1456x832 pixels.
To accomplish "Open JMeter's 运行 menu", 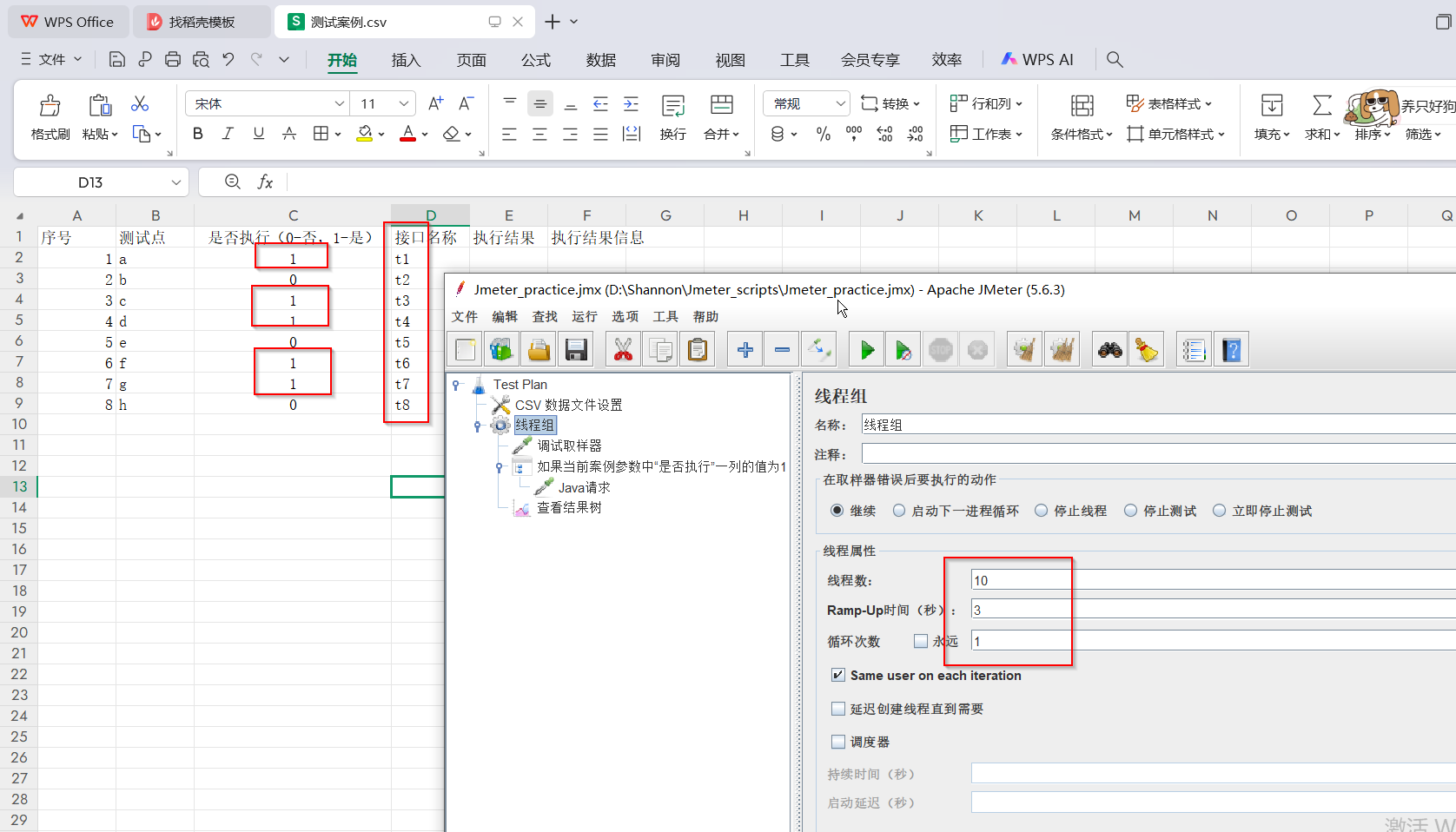I will click(585, 316).
